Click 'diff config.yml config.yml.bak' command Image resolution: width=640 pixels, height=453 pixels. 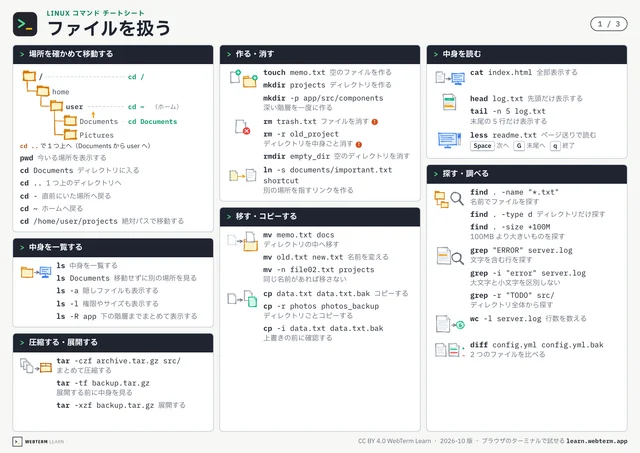point(537,345)
